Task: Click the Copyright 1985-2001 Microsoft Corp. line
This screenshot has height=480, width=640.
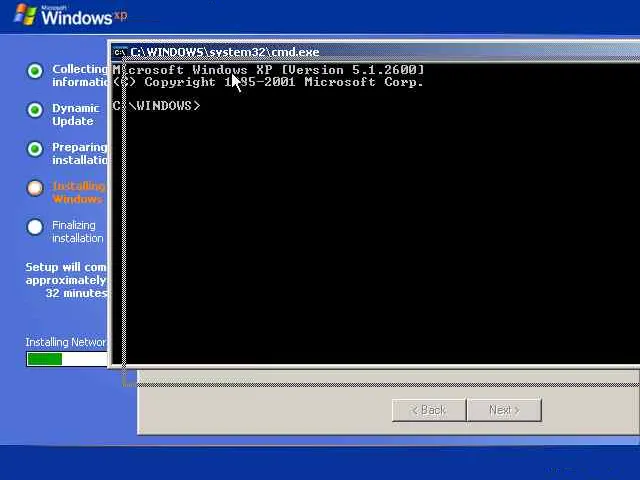Action: (x=268, y=82)
